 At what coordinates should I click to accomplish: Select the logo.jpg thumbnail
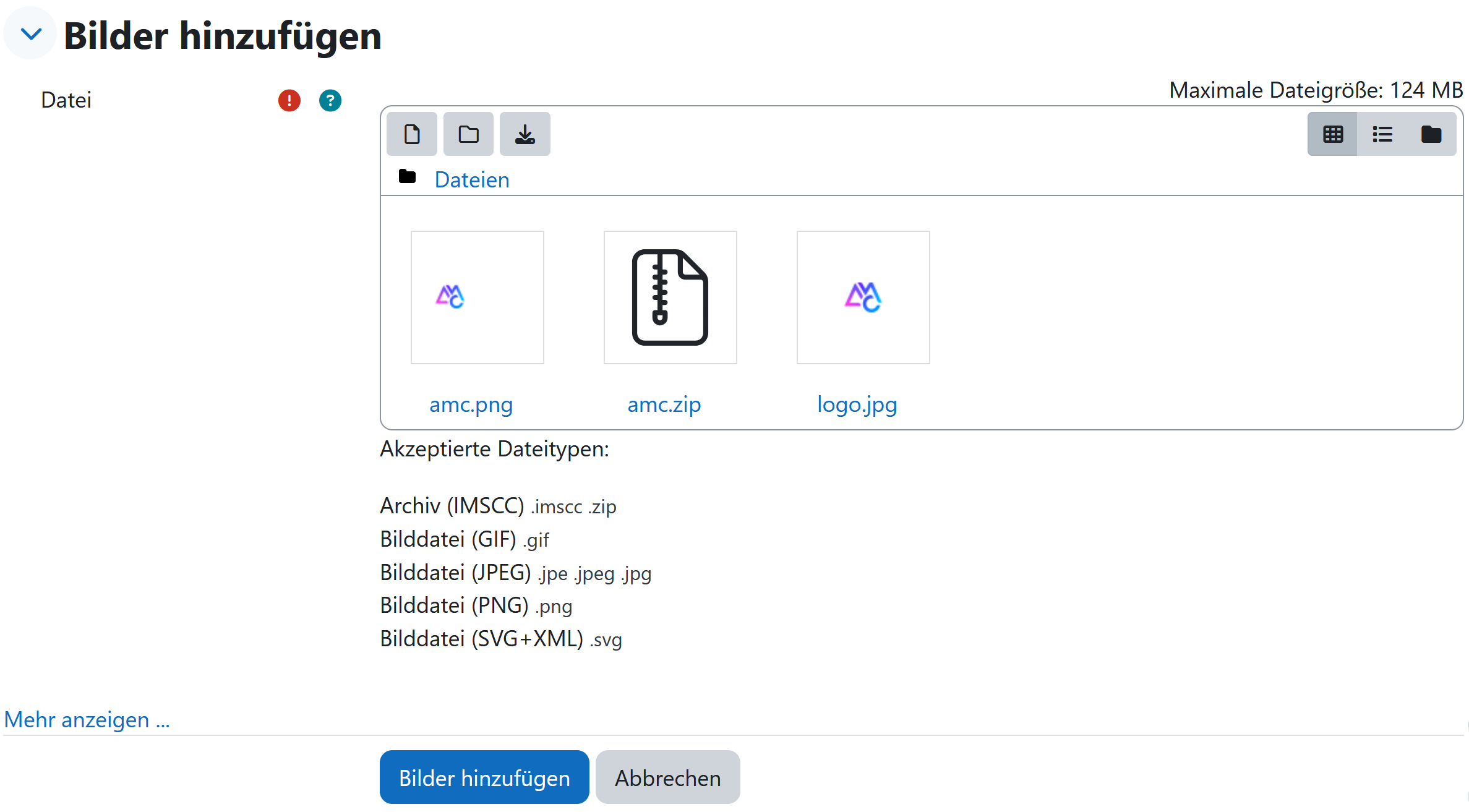(863, 297)
